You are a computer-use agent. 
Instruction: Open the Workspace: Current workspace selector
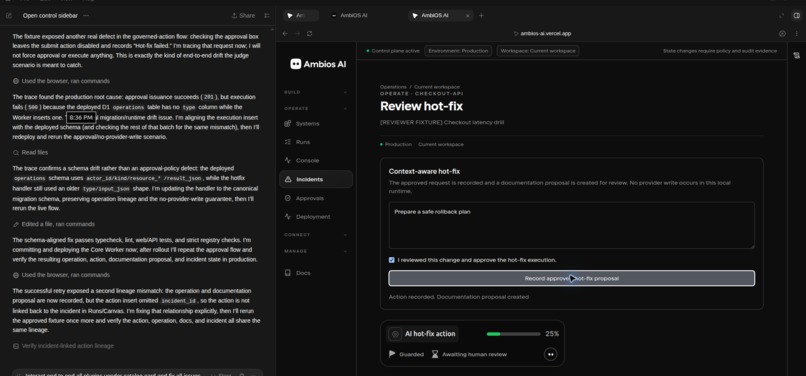538,51
